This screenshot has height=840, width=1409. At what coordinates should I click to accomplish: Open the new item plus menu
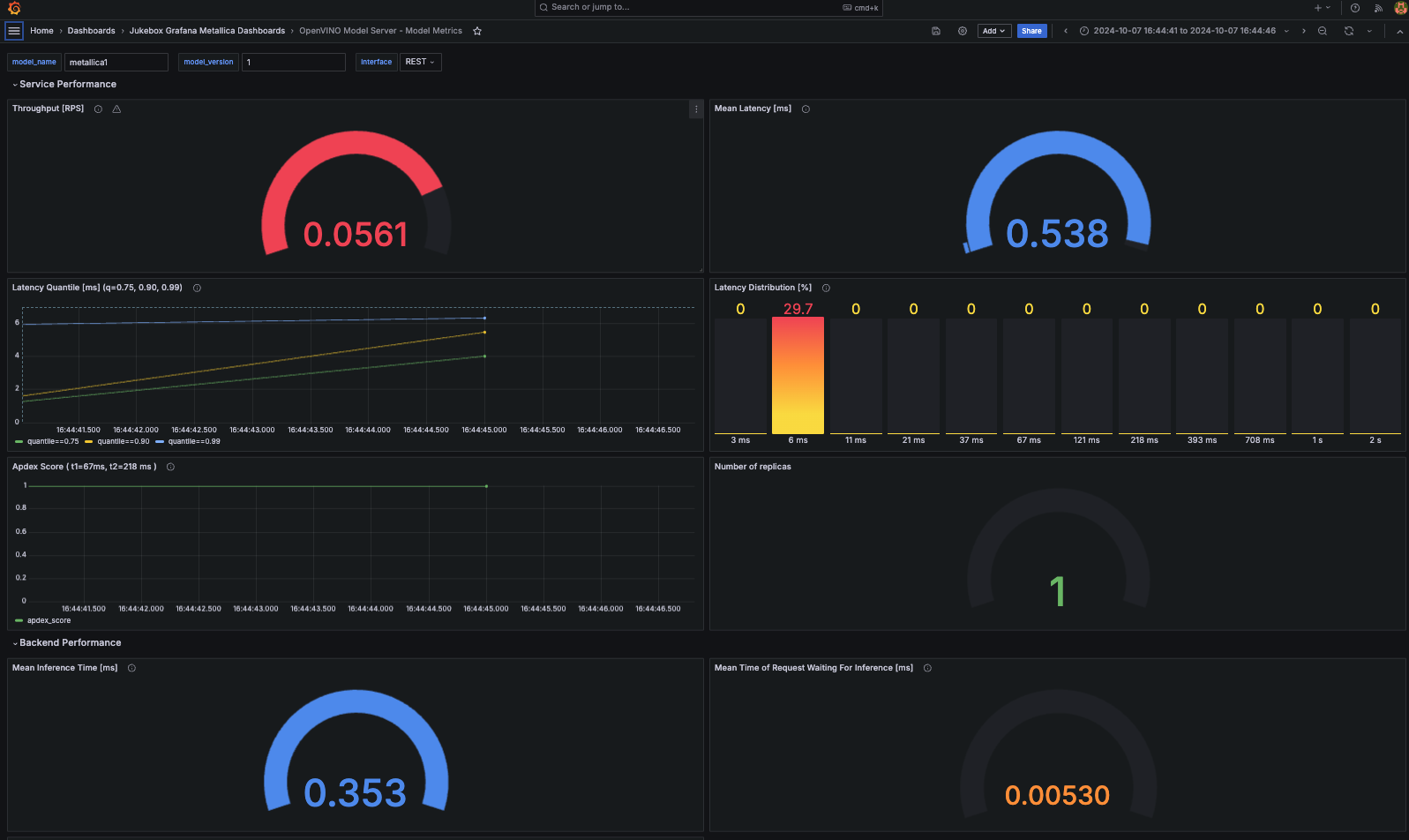click(x=1323, y=8)
